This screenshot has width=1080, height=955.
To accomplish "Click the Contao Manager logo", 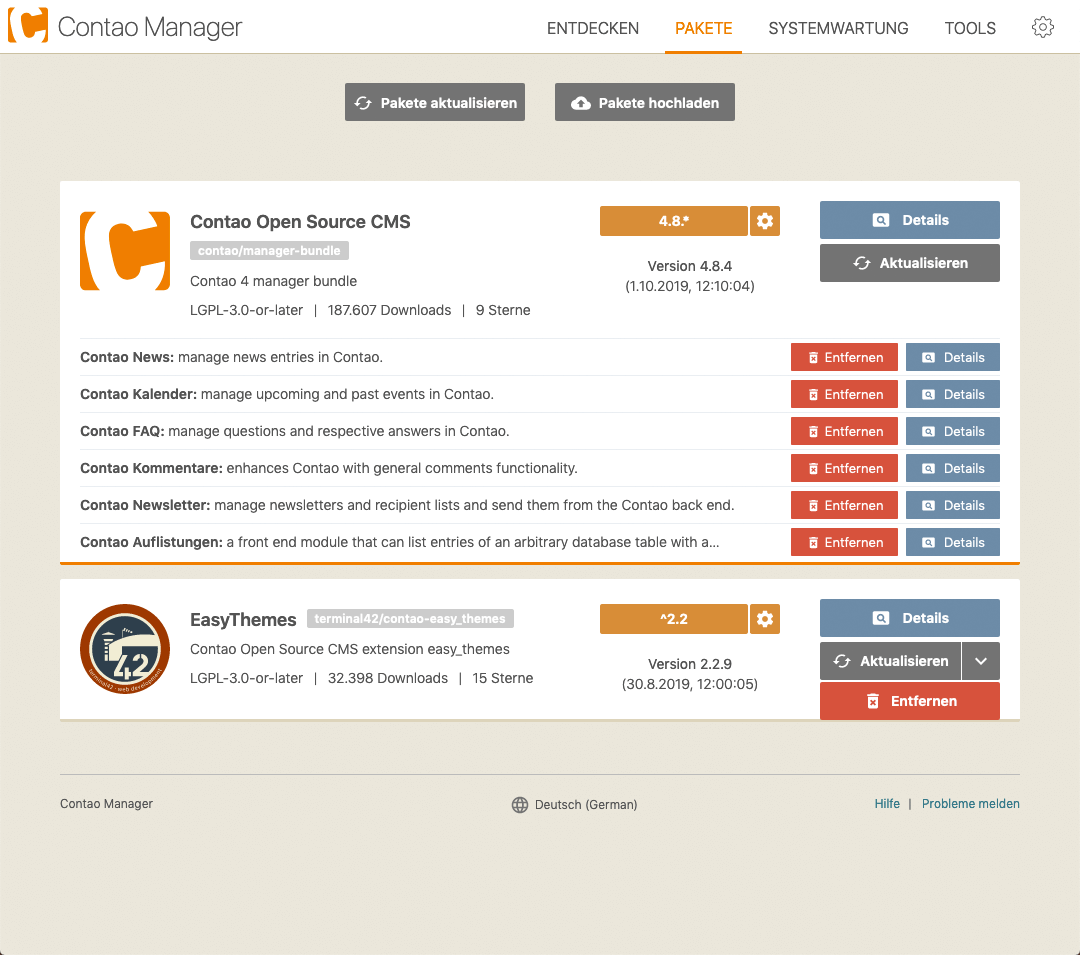I will coord(125,26).
